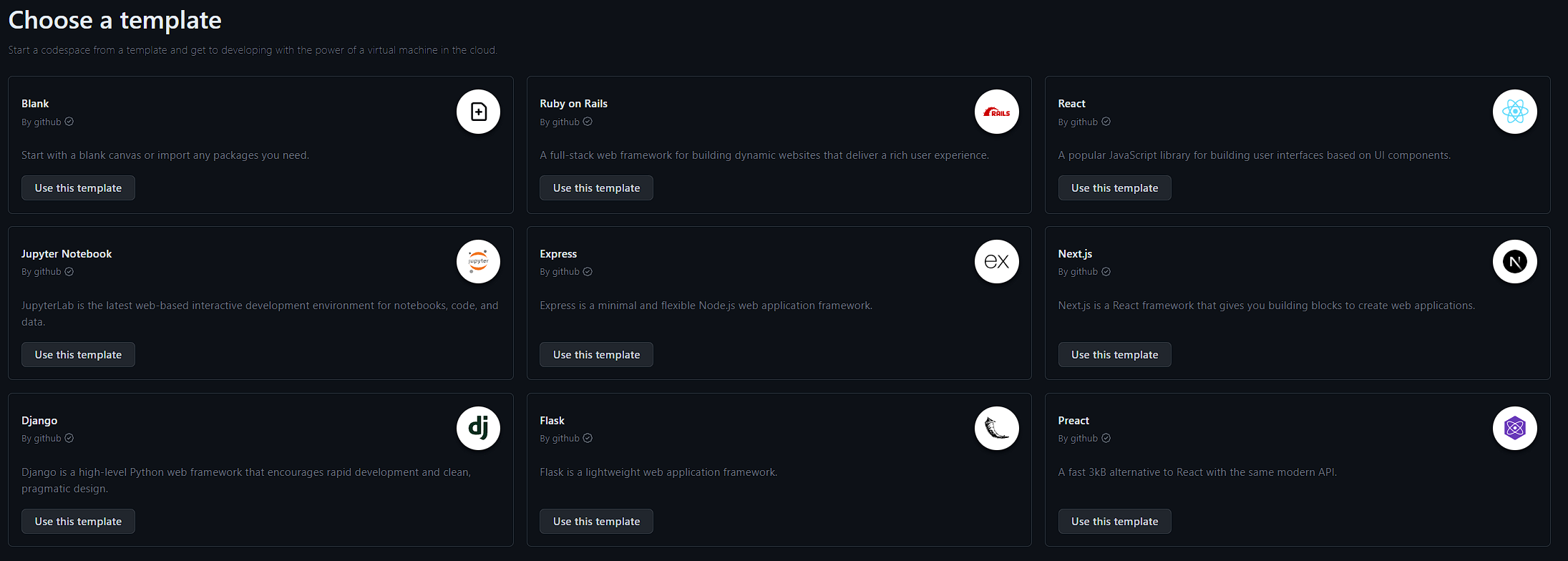Click the React atom logo icon
The image size is (1568, 561).
[x=1514, y=112]
